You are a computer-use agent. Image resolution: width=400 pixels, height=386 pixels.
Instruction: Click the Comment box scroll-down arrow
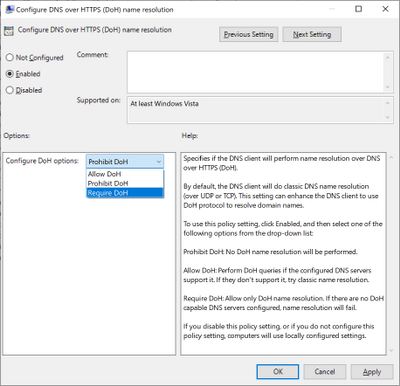click(388, 87)
